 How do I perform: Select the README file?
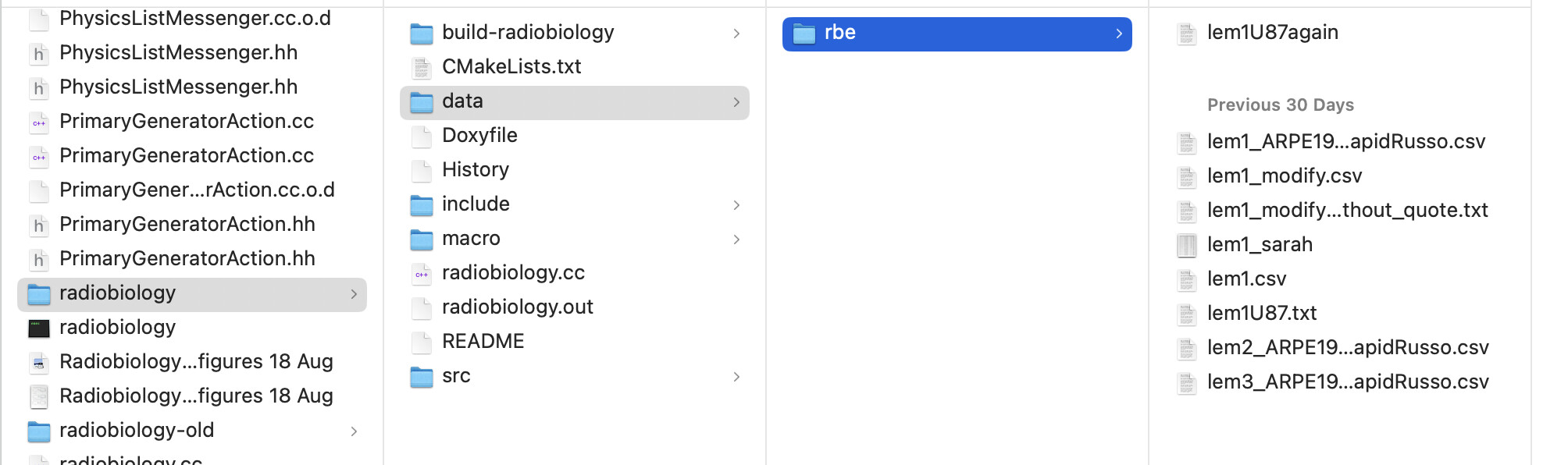tap(483, 342)
